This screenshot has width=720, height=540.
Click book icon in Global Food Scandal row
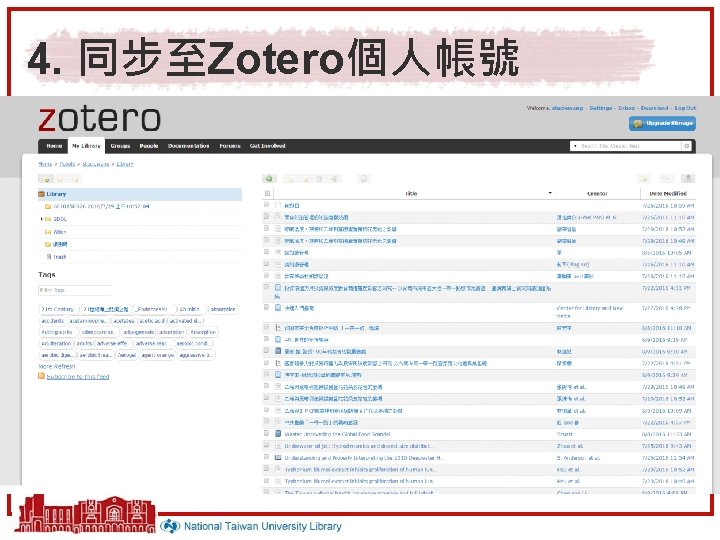click(278, 433)
